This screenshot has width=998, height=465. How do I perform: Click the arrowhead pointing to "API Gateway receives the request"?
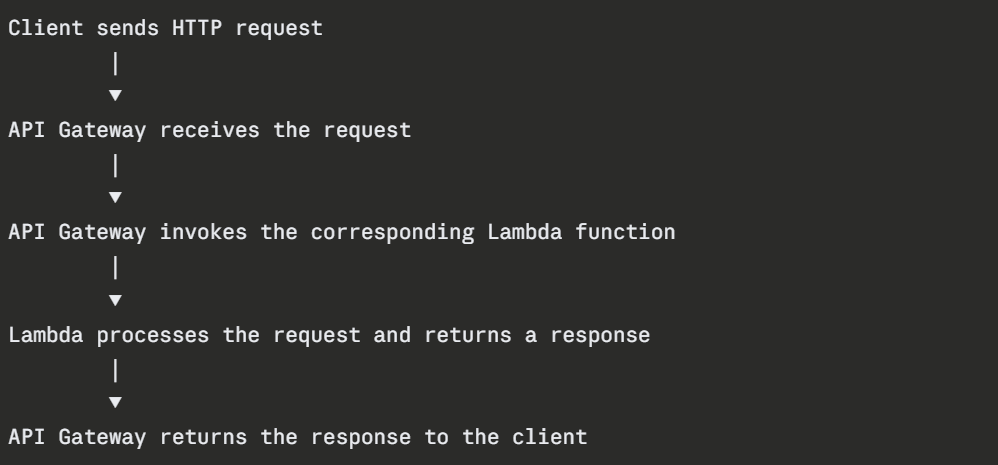[x=115, y=96]
